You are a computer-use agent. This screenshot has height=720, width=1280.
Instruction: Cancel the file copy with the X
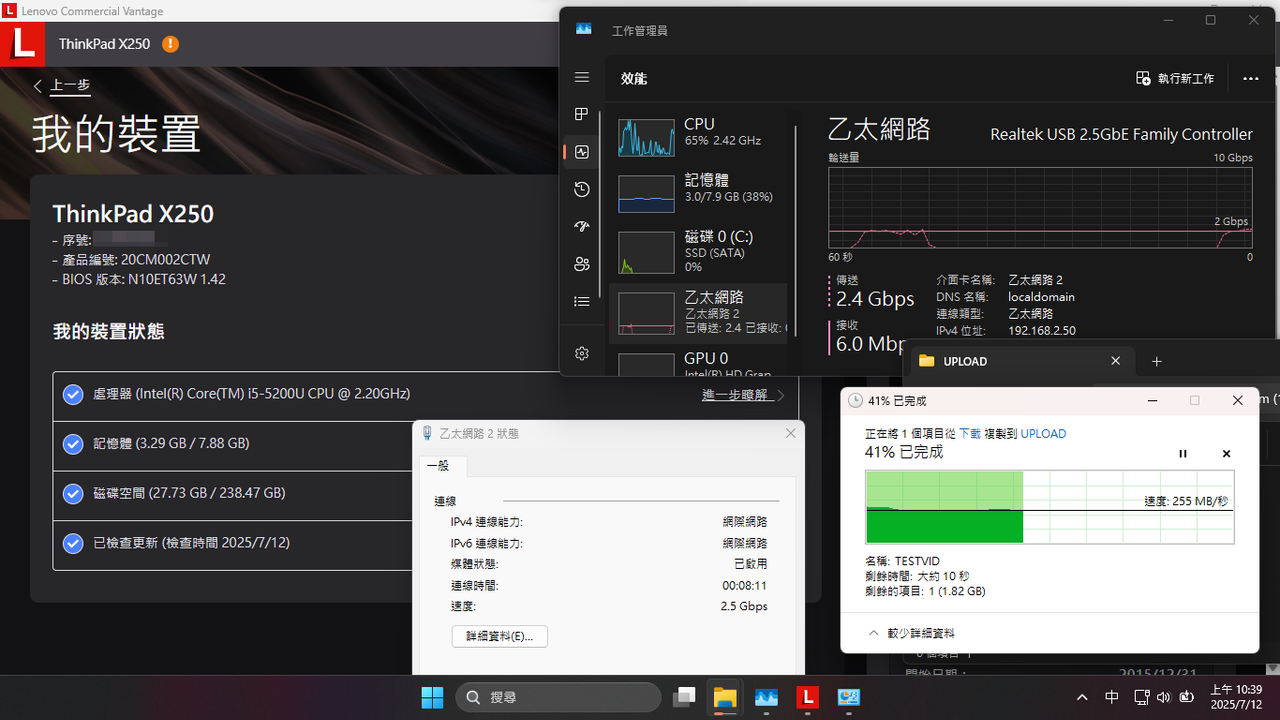tap(1226, 454)
